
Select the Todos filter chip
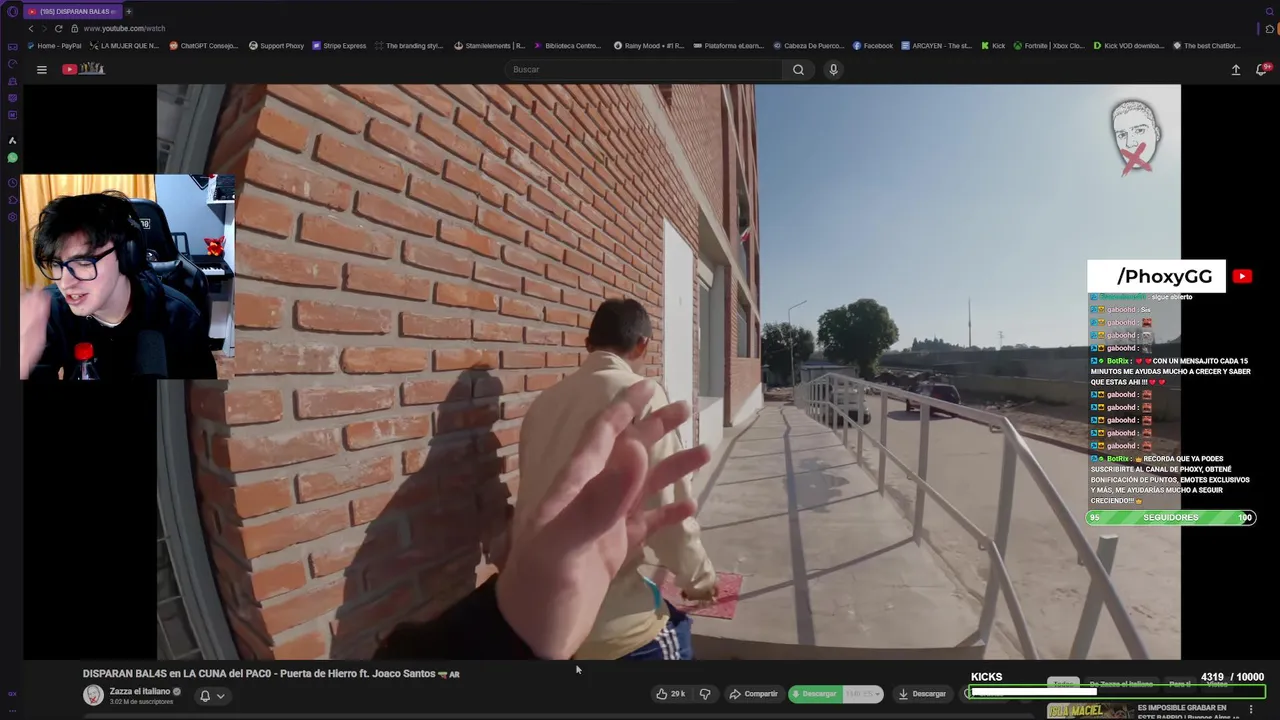coord(1063,684)
